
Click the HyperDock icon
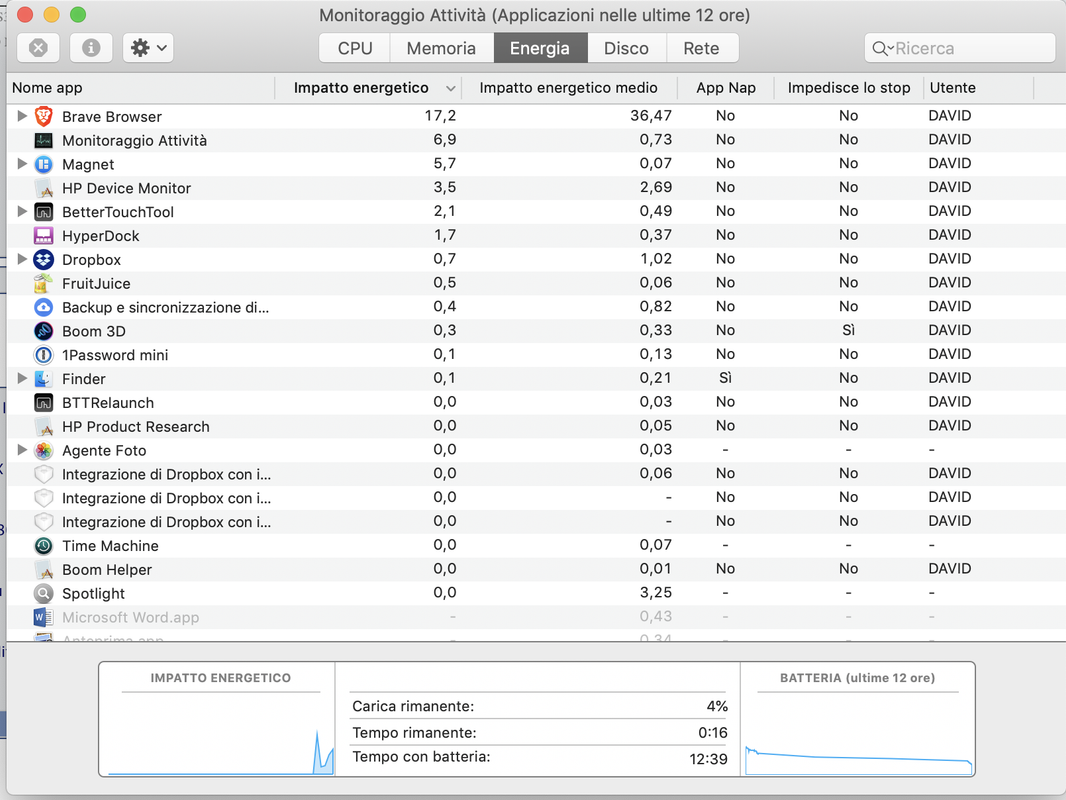coord(44,236)
